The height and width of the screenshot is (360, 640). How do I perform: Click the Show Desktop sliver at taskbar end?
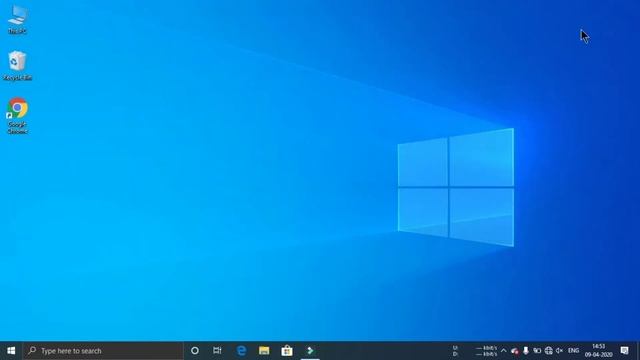[638, 351]
